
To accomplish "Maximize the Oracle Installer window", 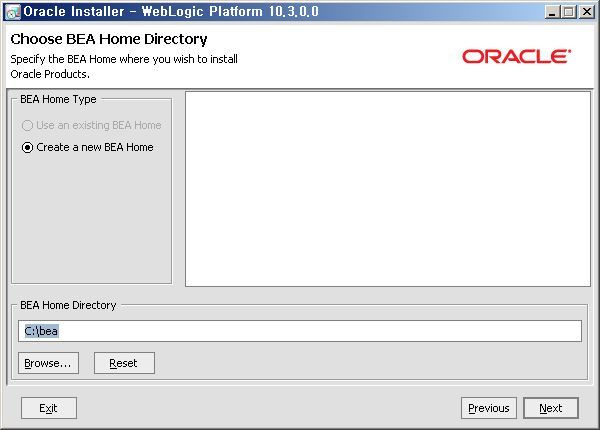I will [x=569, y=12].
